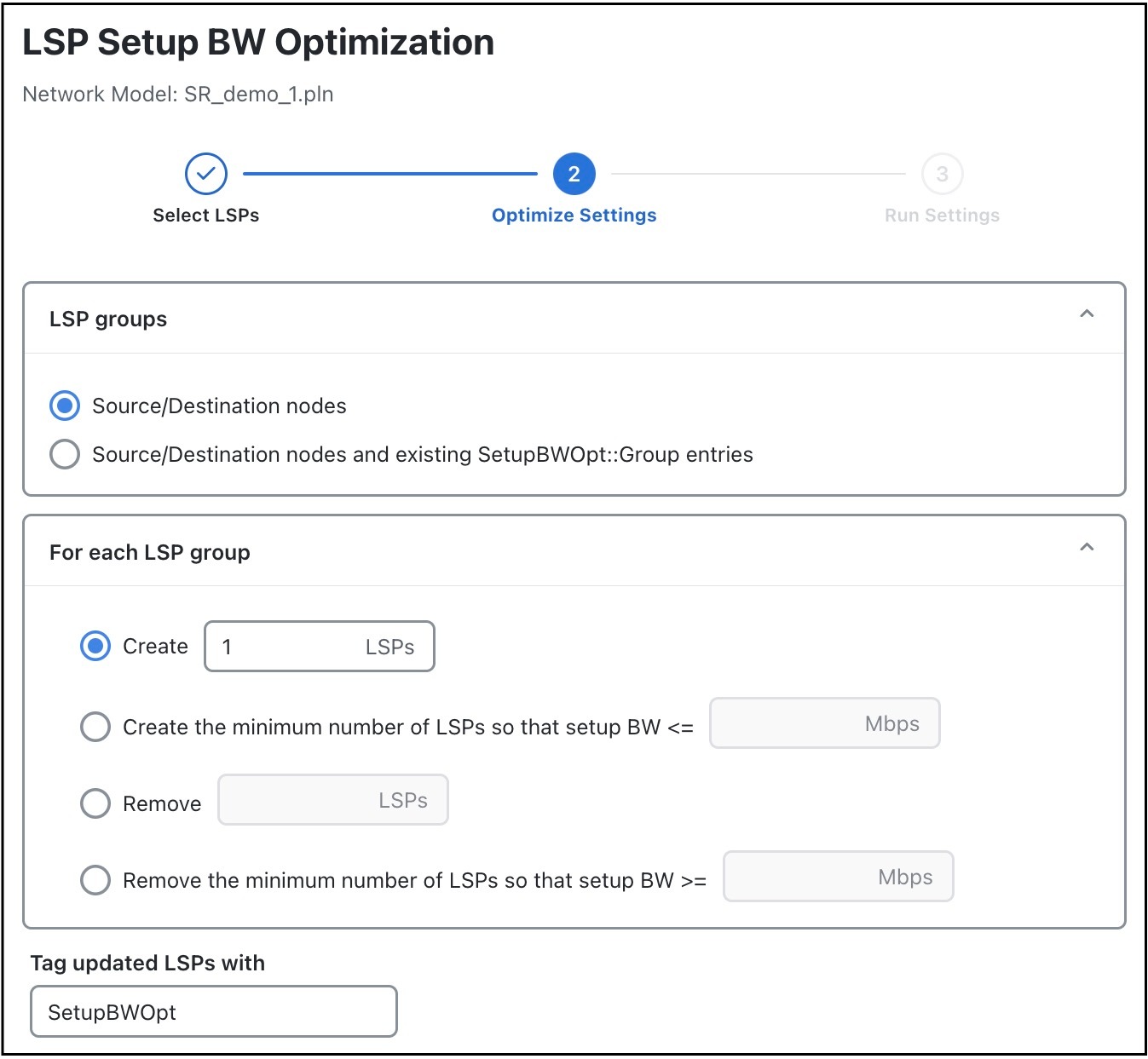Click the Remove LSPs input field
This screenshot has height=1059, width=1148.
332,800
